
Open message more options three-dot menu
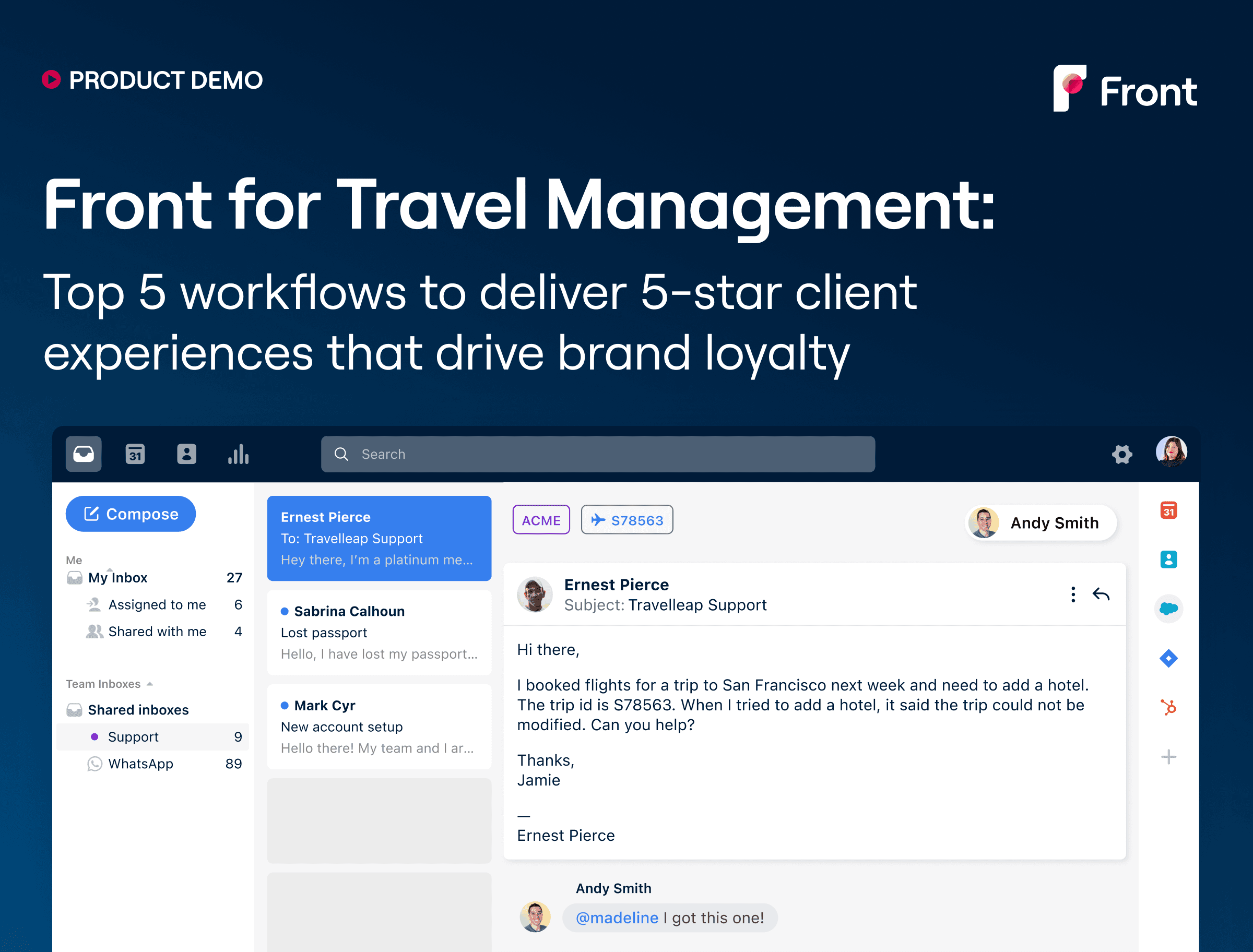tap(1073, 594)
